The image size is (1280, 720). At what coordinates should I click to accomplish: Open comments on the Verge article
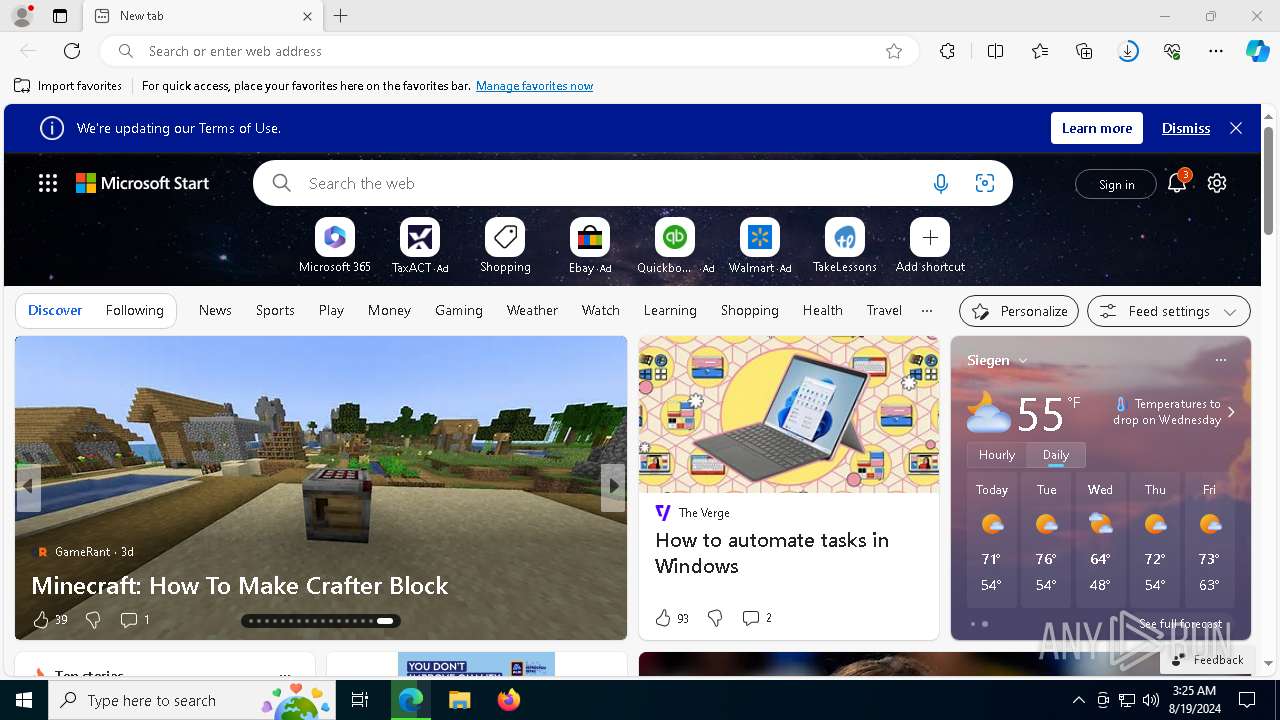click(756, 618)
